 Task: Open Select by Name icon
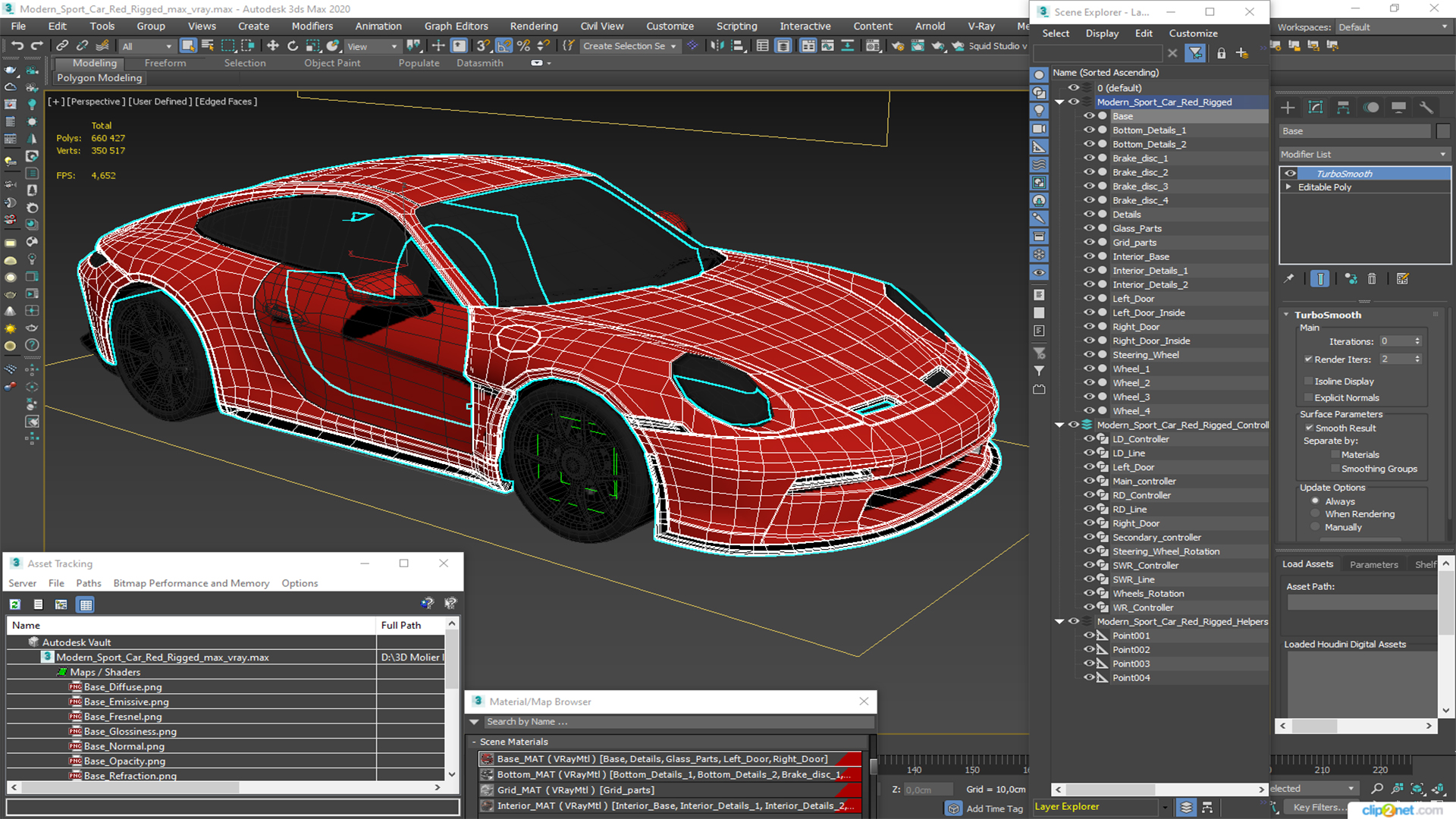(x=208, y=46)
